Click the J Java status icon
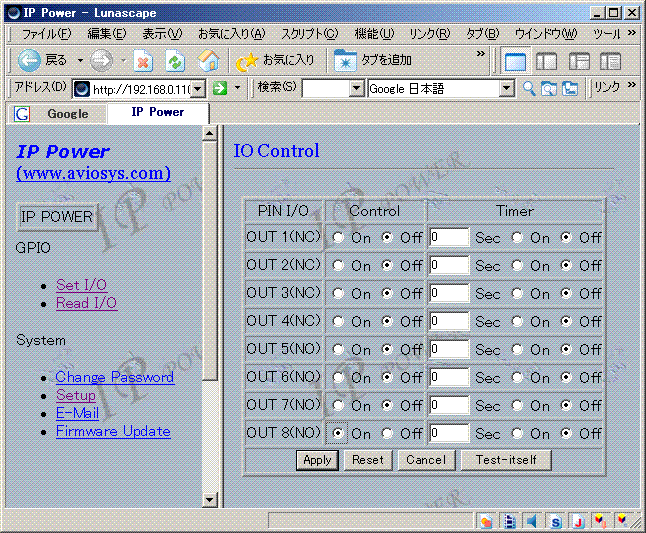 pyautogui.click(x=579, y=521)
